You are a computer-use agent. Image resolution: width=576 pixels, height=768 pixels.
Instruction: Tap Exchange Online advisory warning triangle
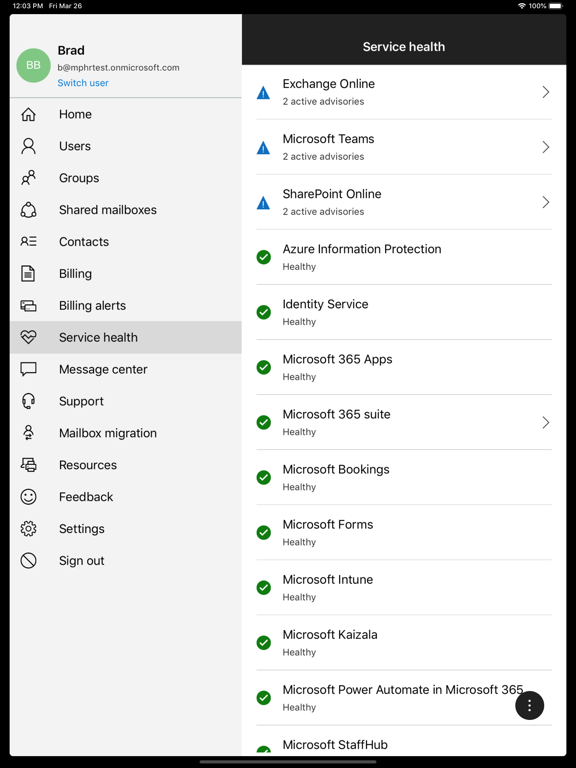[x=264, y=93]
